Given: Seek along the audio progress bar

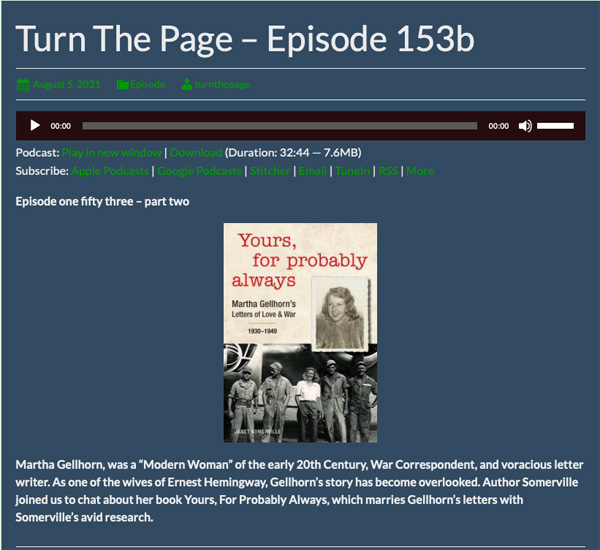Looking at the screenshot, I should coord(280,126).
